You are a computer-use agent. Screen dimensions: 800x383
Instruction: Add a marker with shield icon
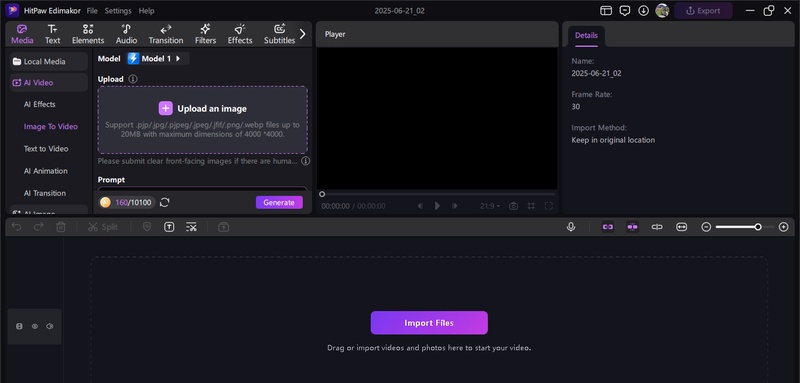click(x=147, y=227)
